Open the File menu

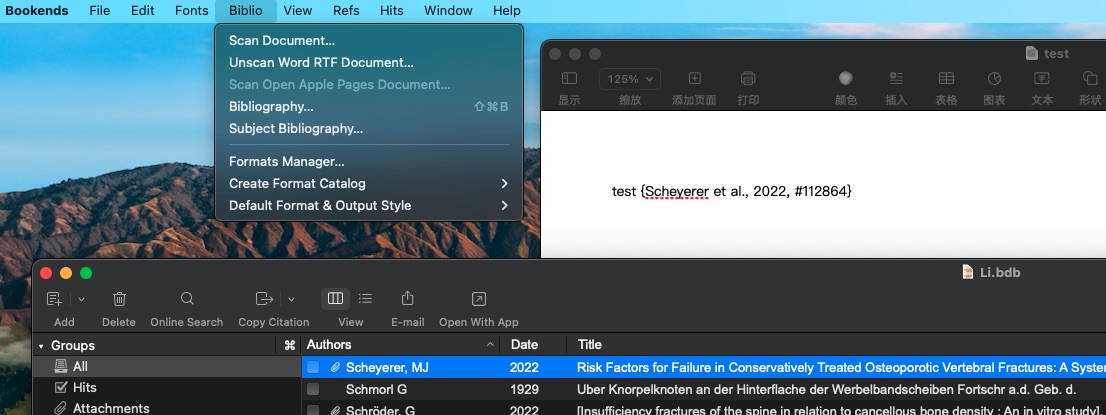99,11
